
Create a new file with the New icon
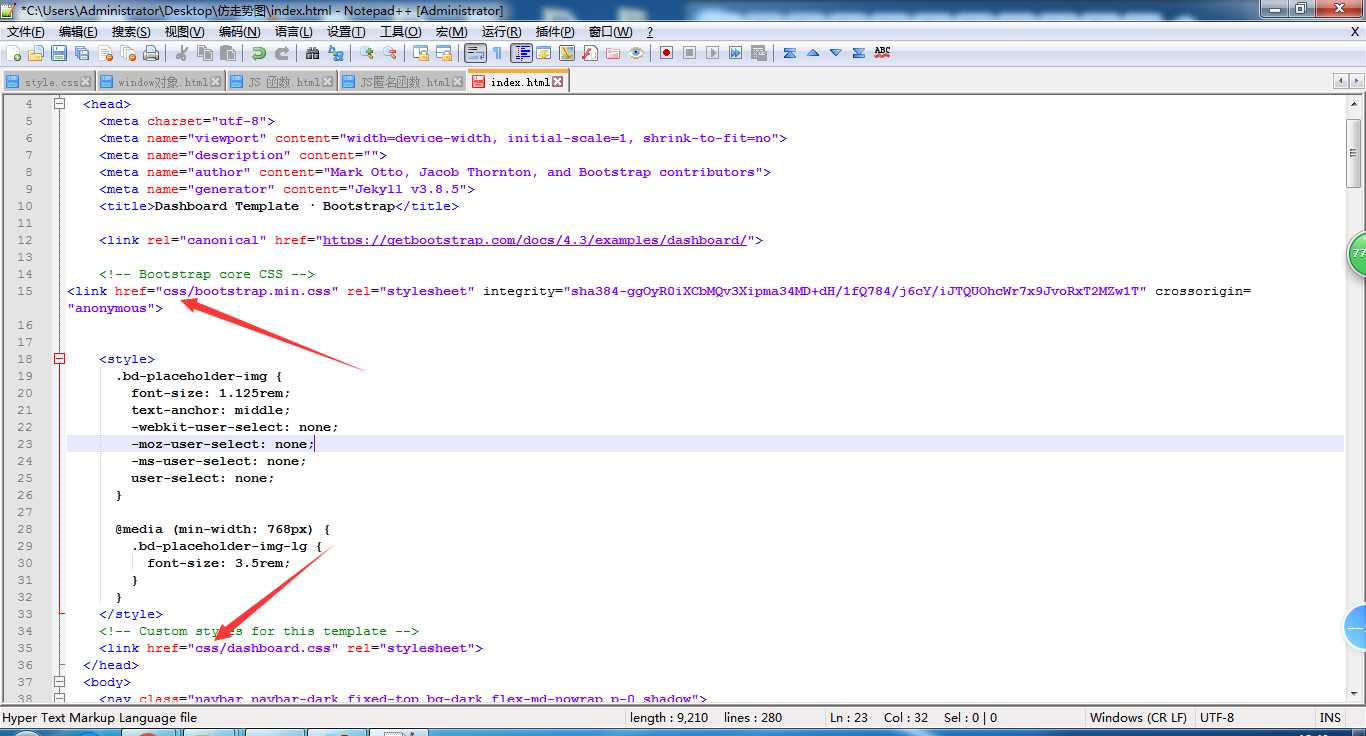[13, 53]
